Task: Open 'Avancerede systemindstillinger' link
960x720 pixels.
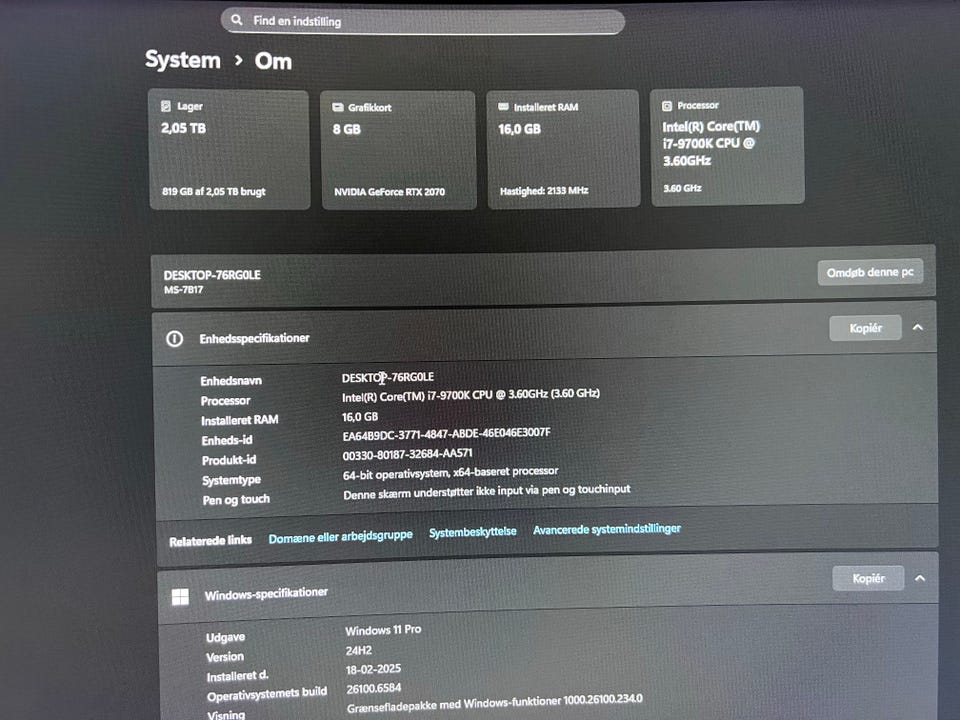Action: pos(607,529)
